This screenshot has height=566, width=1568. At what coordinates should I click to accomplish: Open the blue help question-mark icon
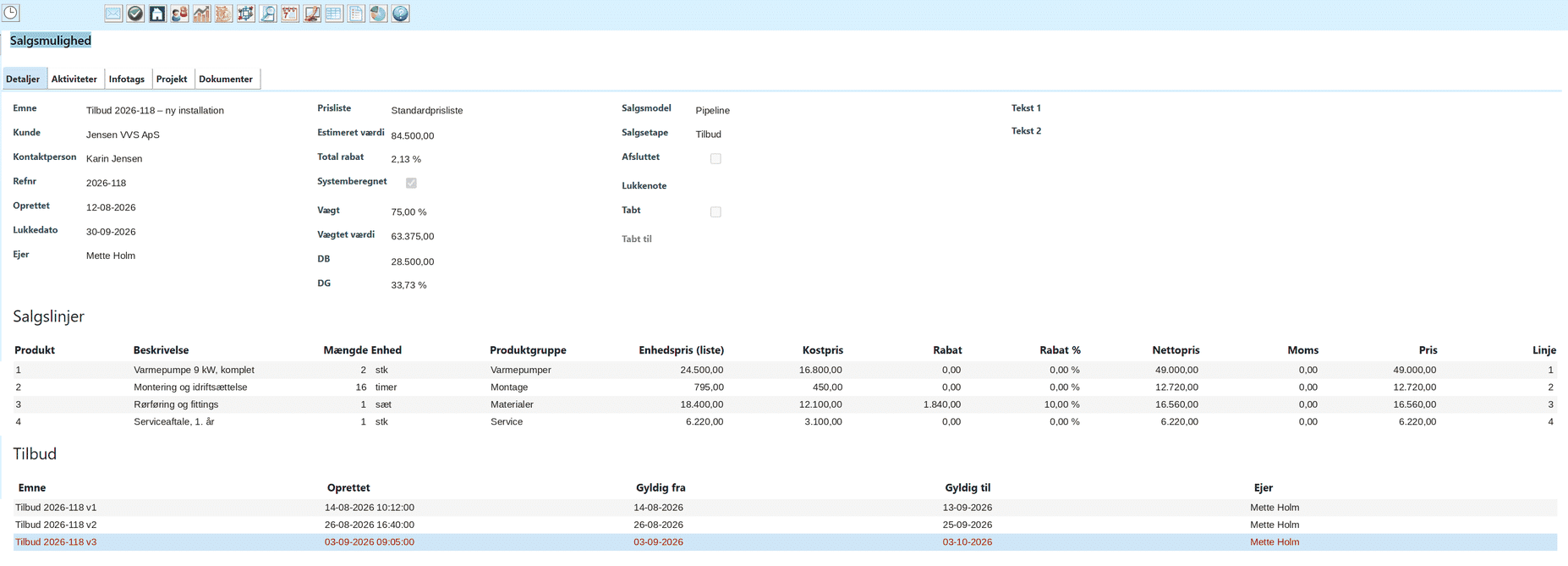coord(401,14)
